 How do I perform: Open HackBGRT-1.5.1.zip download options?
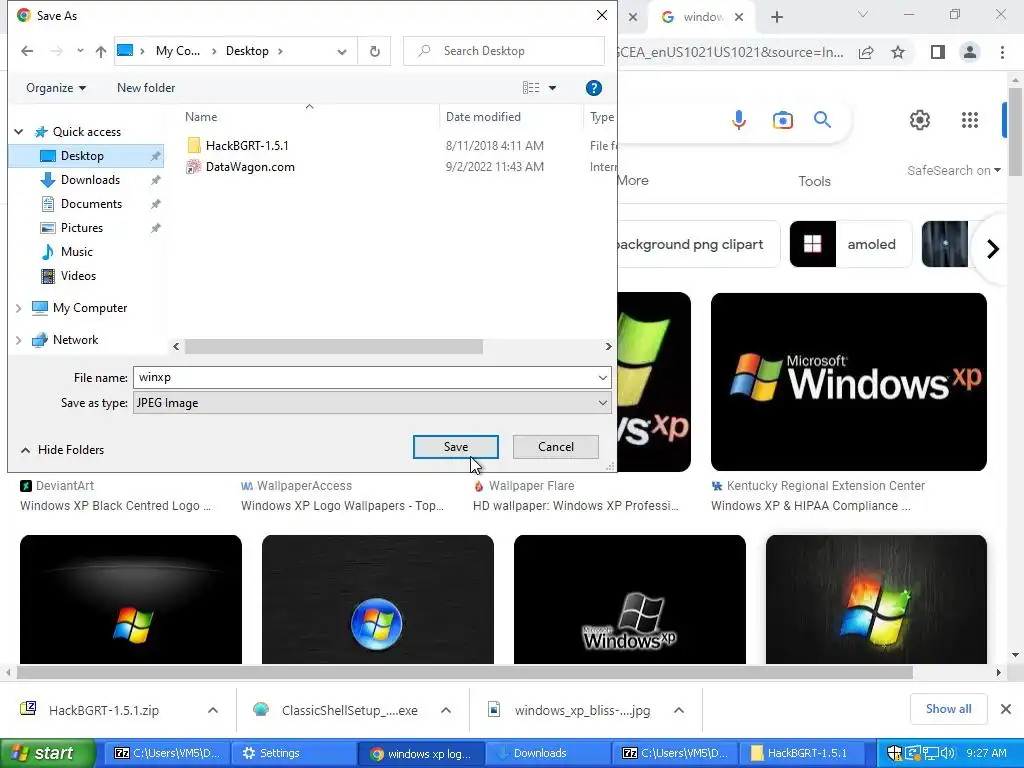click(213, 710)
